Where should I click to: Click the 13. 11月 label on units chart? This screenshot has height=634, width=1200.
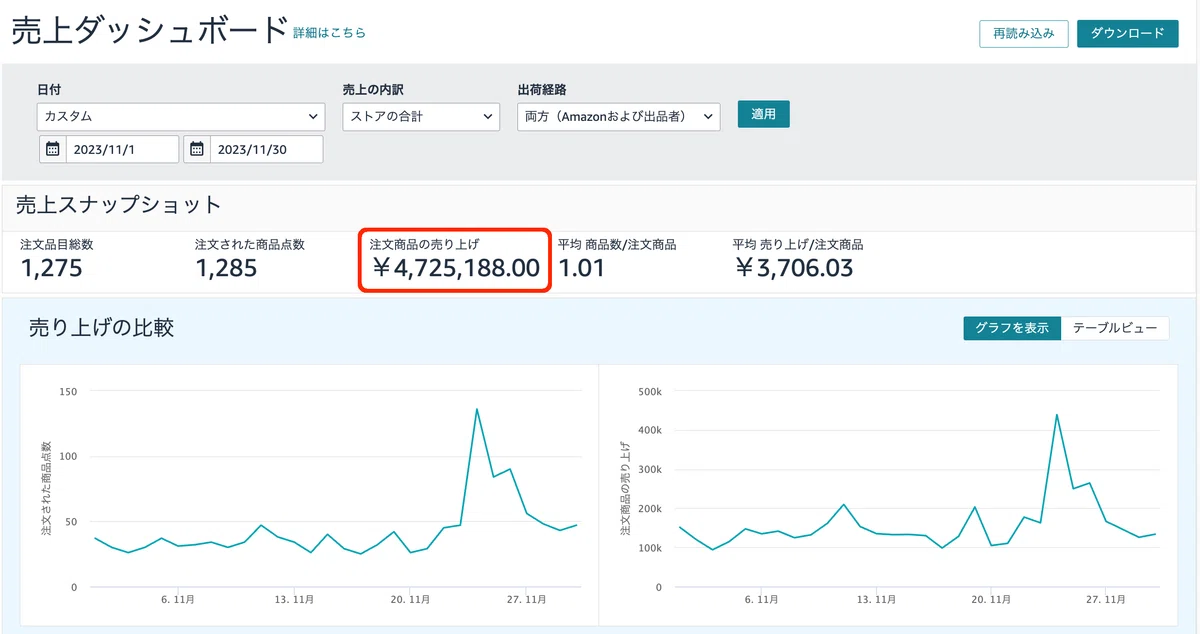point(294,600)
